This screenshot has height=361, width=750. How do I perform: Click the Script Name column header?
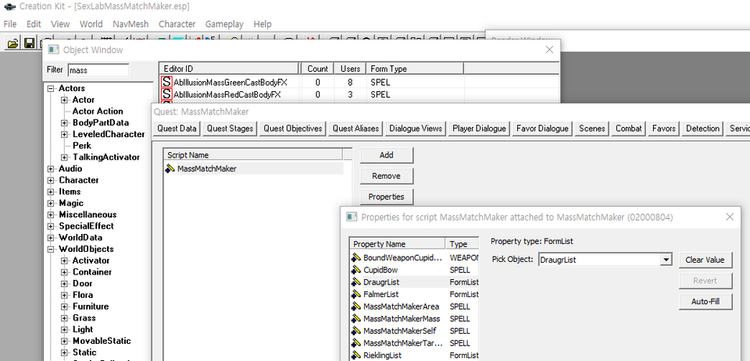pos(253,155)
